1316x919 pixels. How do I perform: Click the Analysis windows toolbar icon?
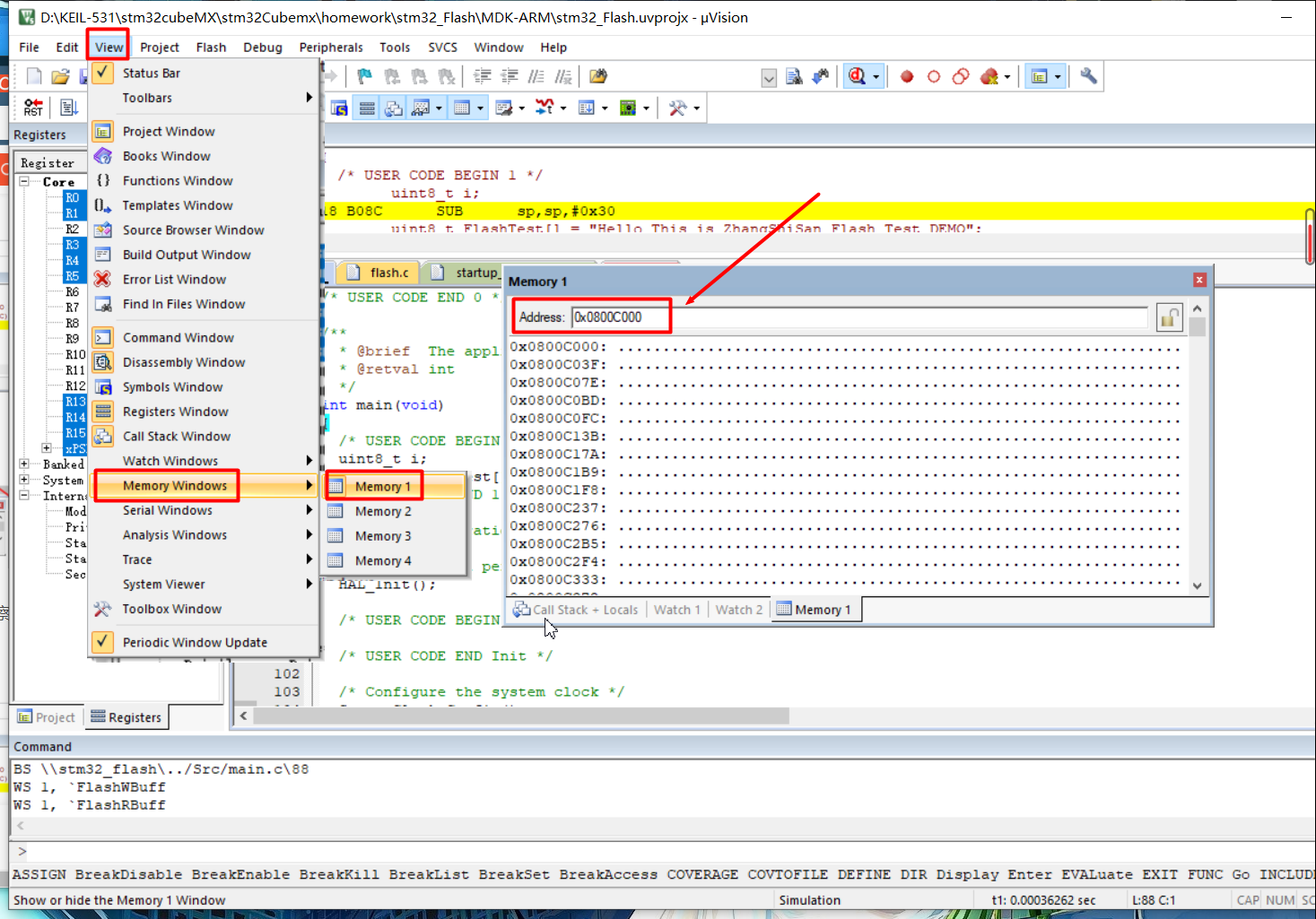545,108
